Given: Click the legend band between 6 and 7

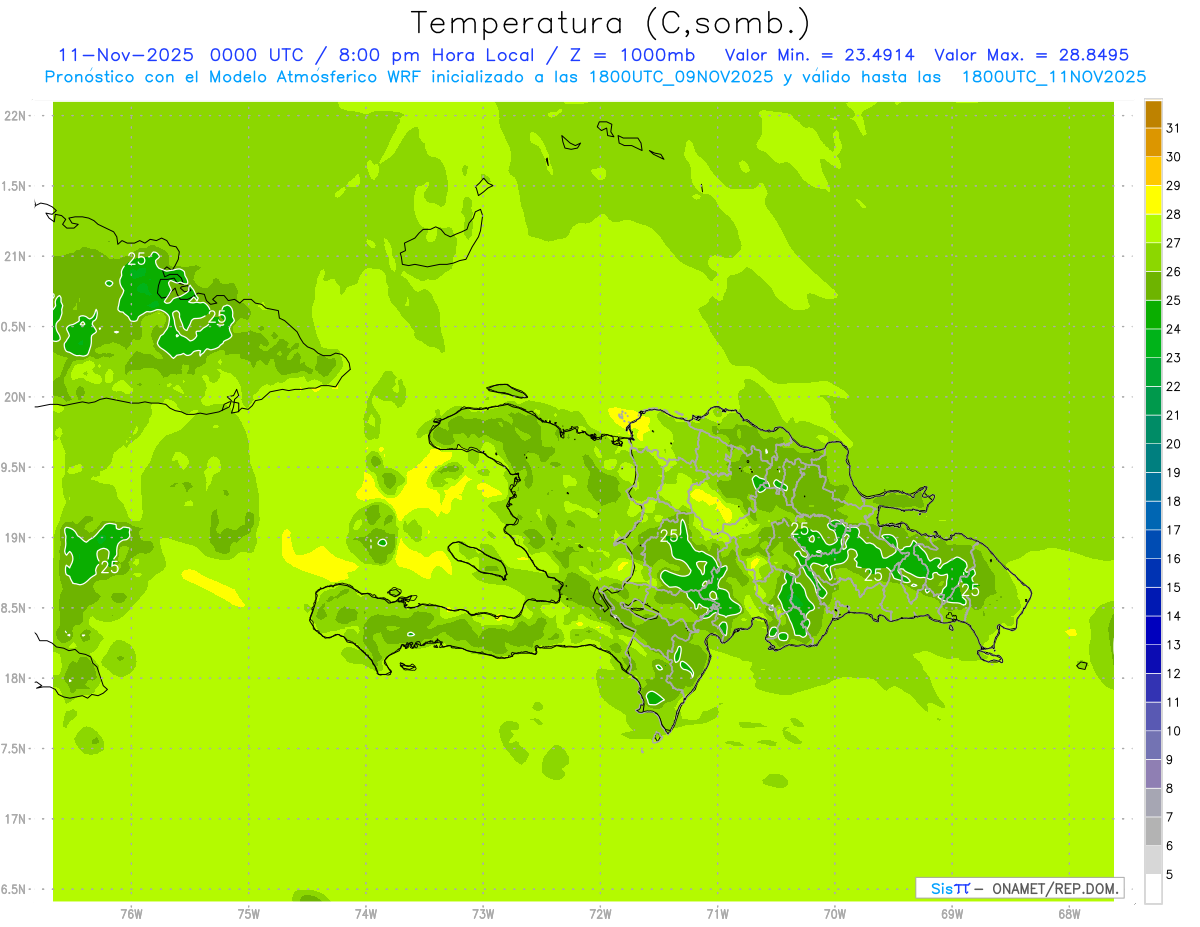Looking at the screenshot, I should click(x=1153, y=832).
